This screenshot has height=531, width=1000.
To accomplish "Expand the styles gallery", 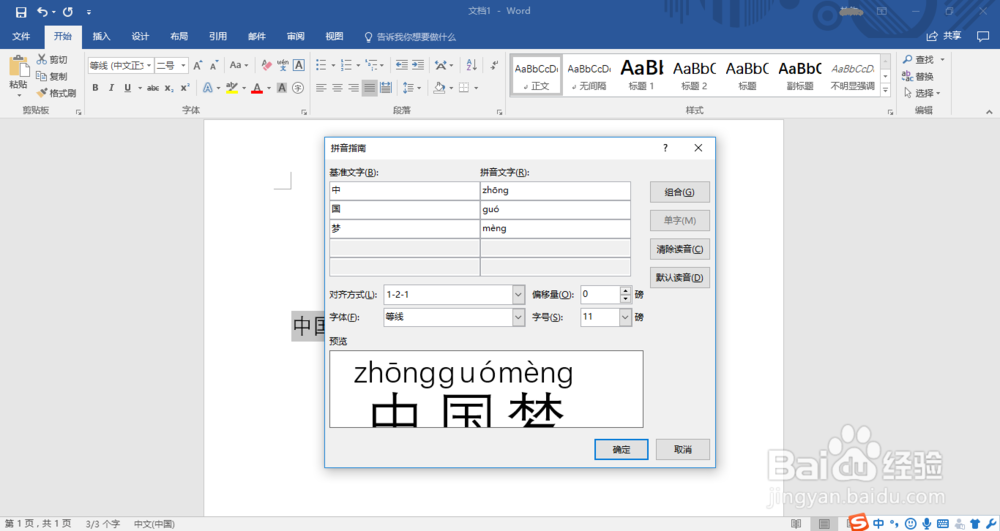I will (885, 91).
